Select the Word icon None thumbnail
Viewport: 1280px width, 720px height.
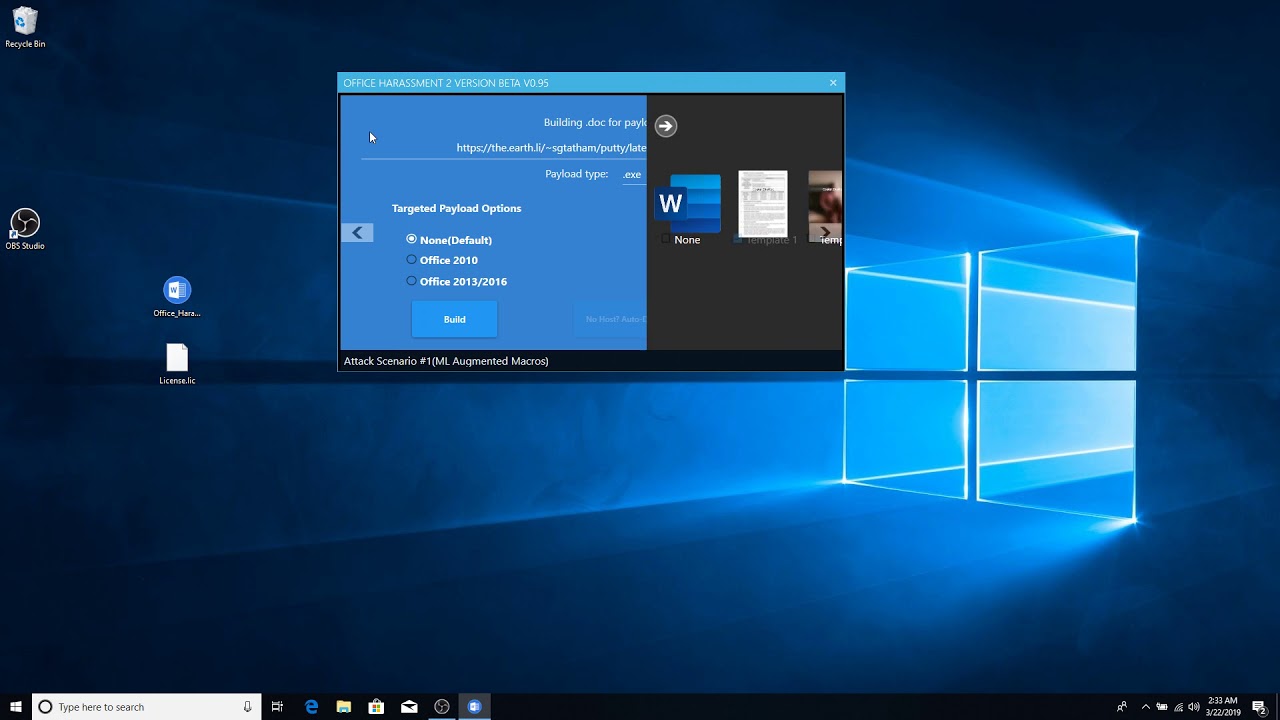pyautogui.click(x=688, y=203)
